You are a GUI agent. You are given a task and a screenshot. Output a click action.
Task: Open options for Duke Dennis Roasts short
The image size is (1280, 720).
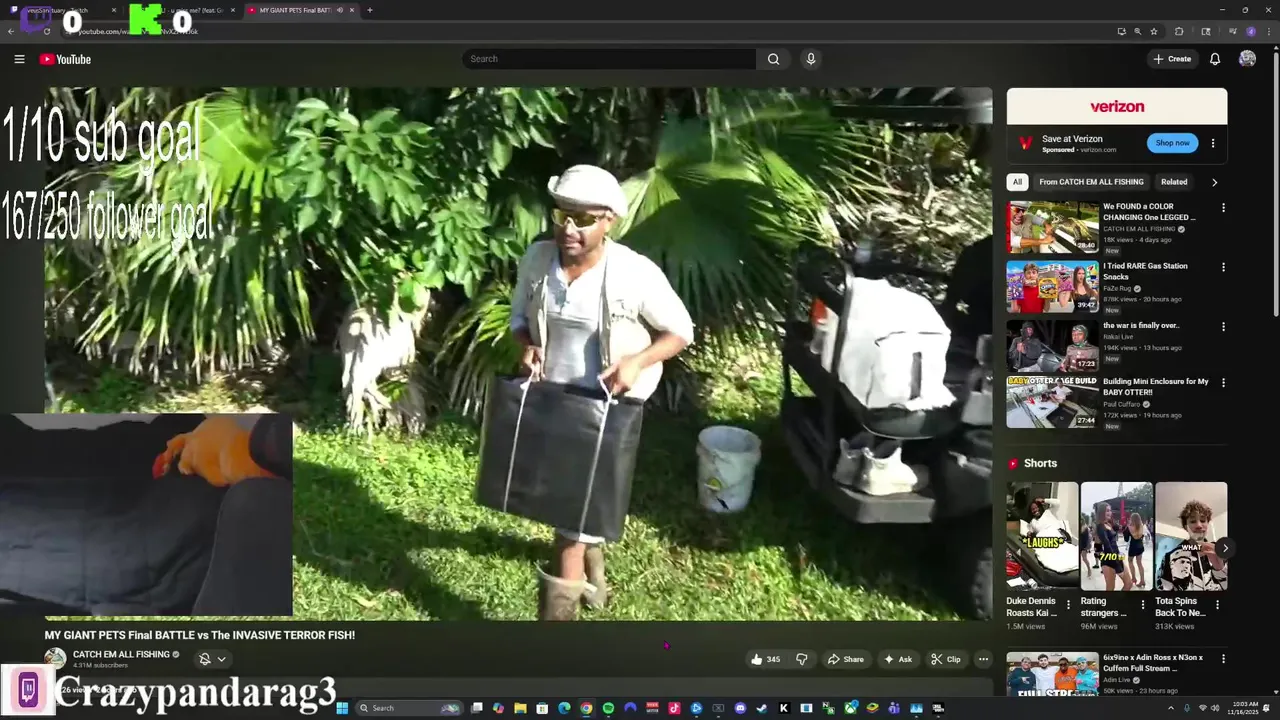(1069, 605)
